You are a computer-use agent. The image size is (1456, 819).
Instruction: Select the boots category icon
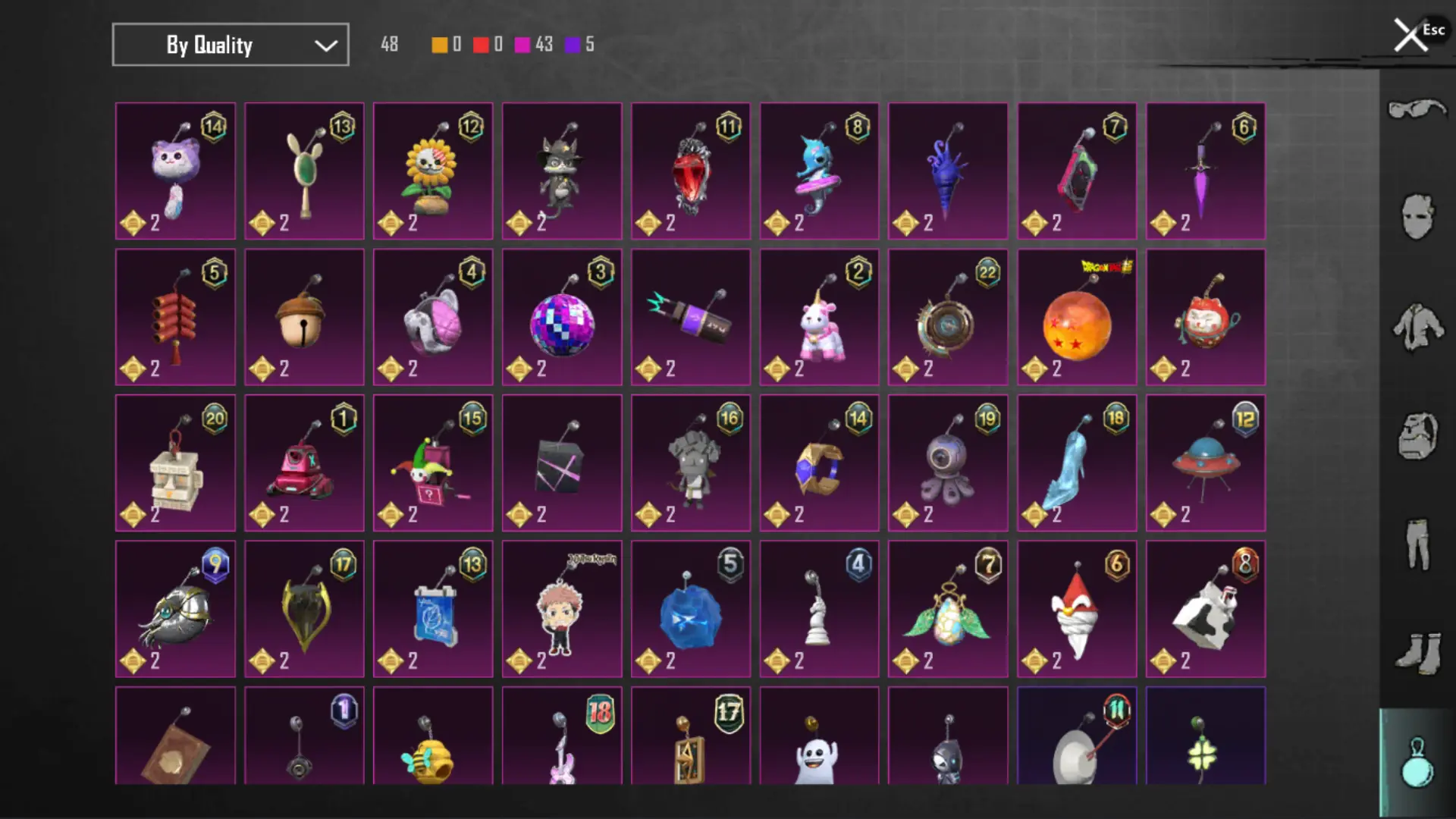pyautogui.click(x=1417, y=653)
